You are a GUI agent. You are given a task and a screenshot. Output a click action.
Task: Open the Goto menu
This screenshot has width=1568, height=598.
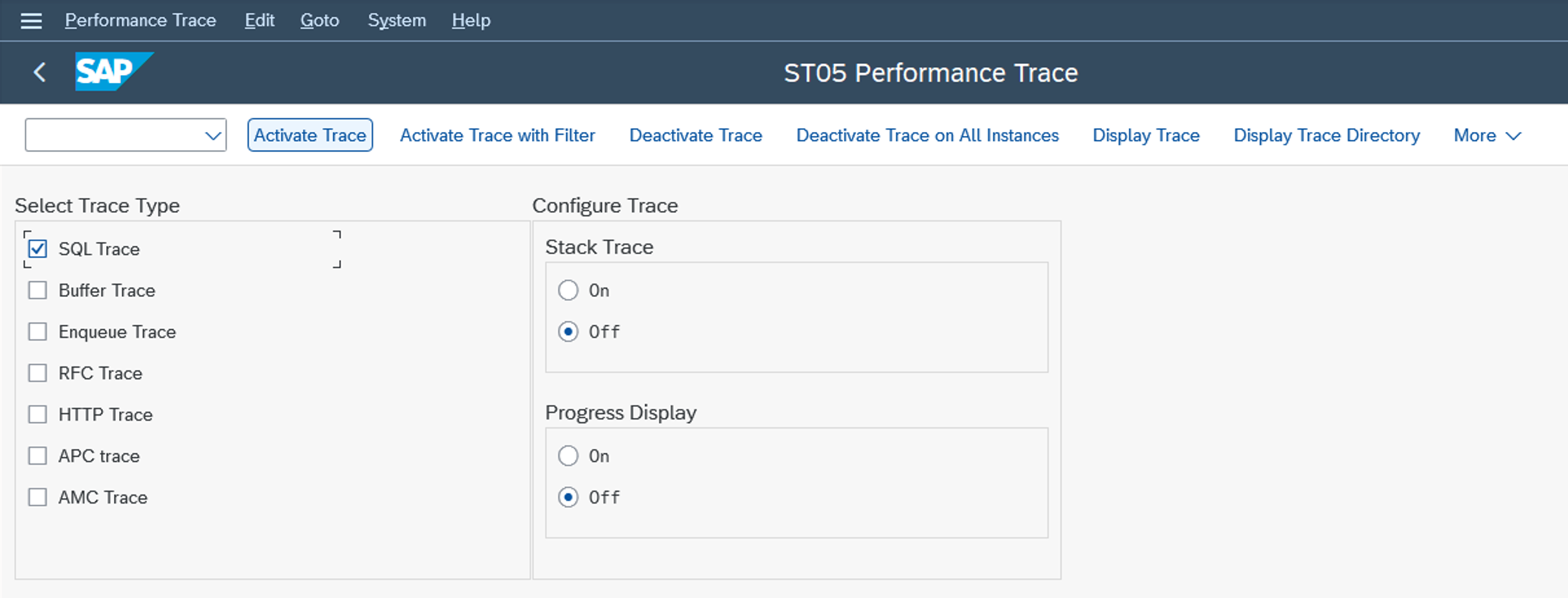click(x=319, y=21)
